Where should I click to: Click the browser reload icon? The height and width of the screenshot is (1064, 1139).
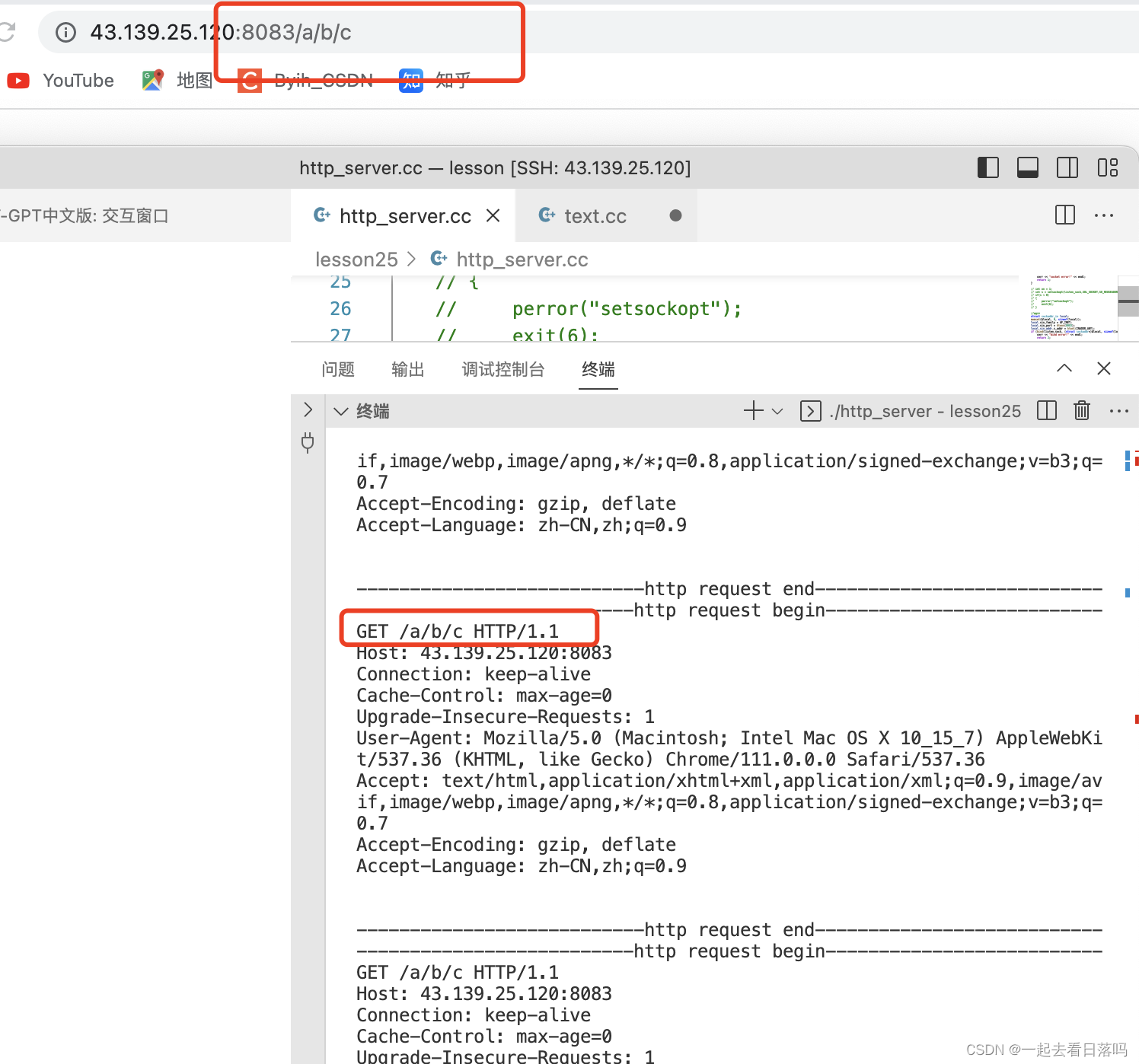coord(7,32)
